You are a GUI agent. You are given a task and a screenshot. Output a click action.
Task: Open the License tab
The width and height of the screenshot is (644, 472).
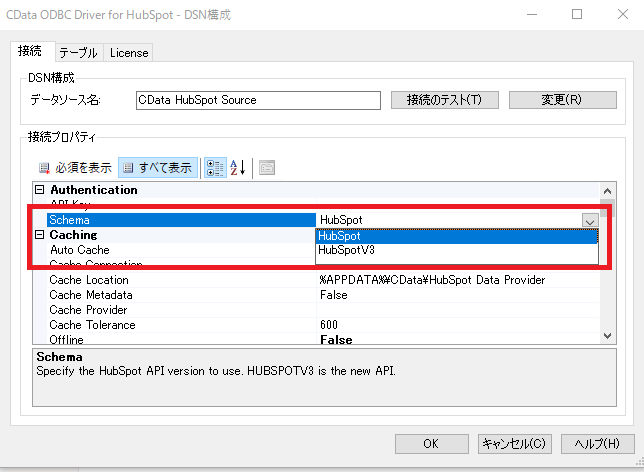pos(129,53)
